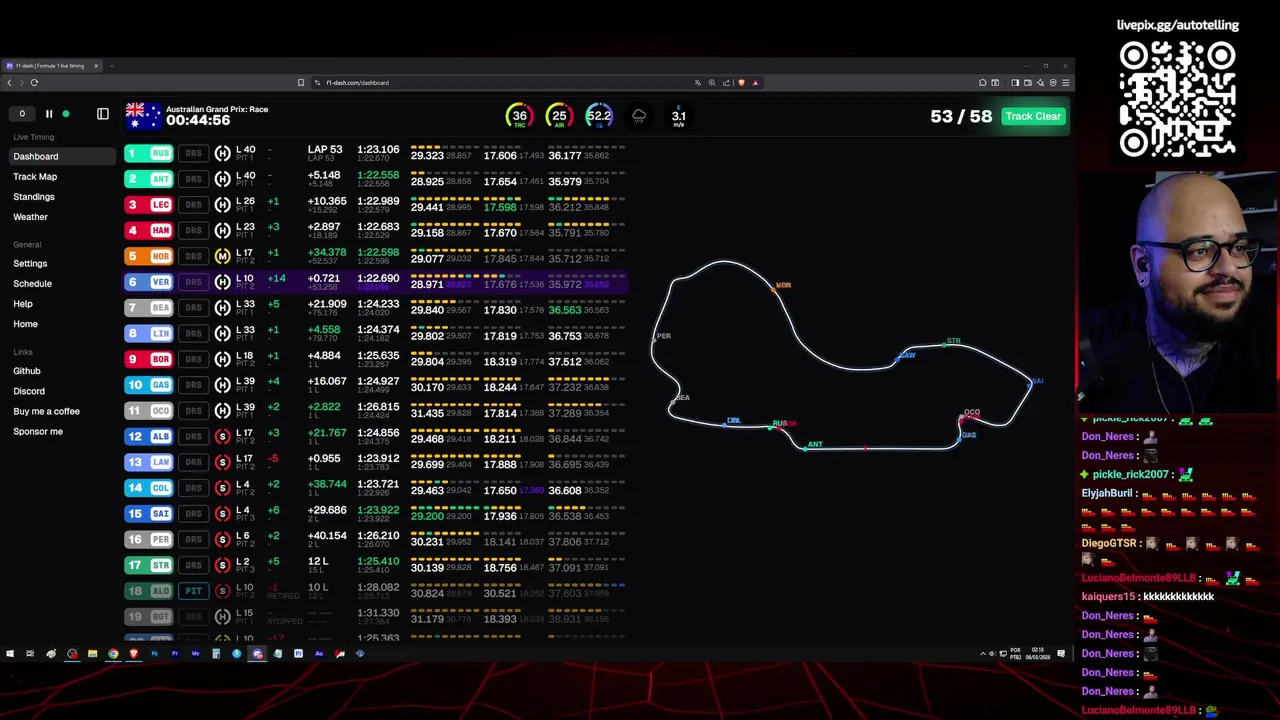Click the DRS badge in the GAS row

193,385
